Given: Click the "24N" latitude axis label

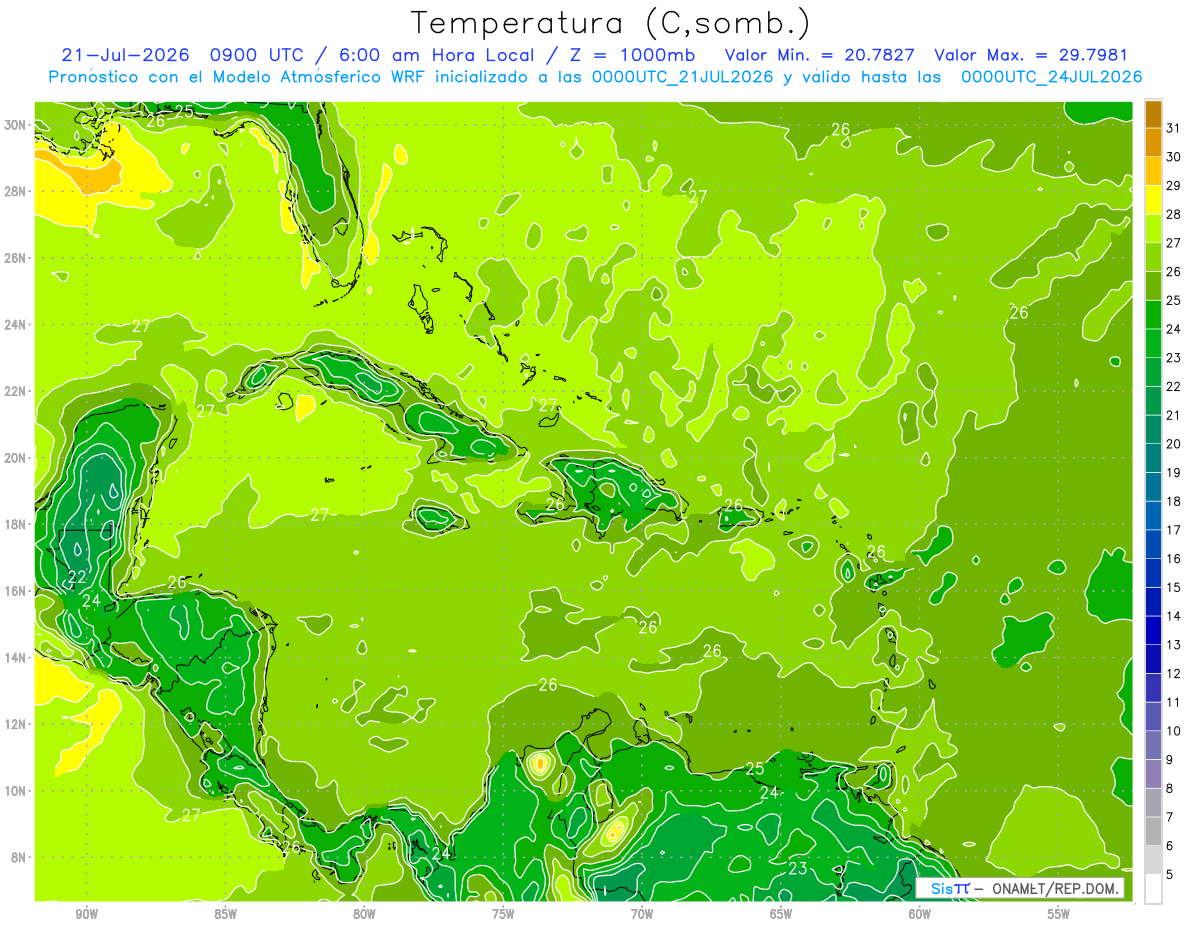Looking at the screenshot, I should point(14,325).
